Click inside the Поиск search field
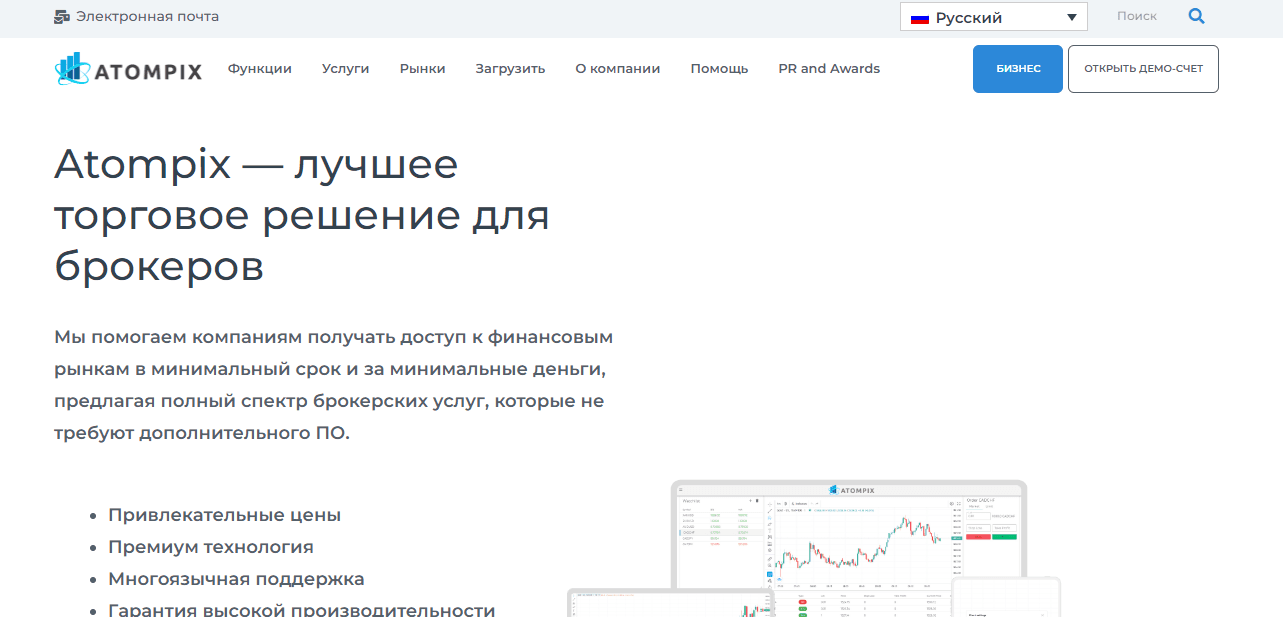 [1137, 16]
